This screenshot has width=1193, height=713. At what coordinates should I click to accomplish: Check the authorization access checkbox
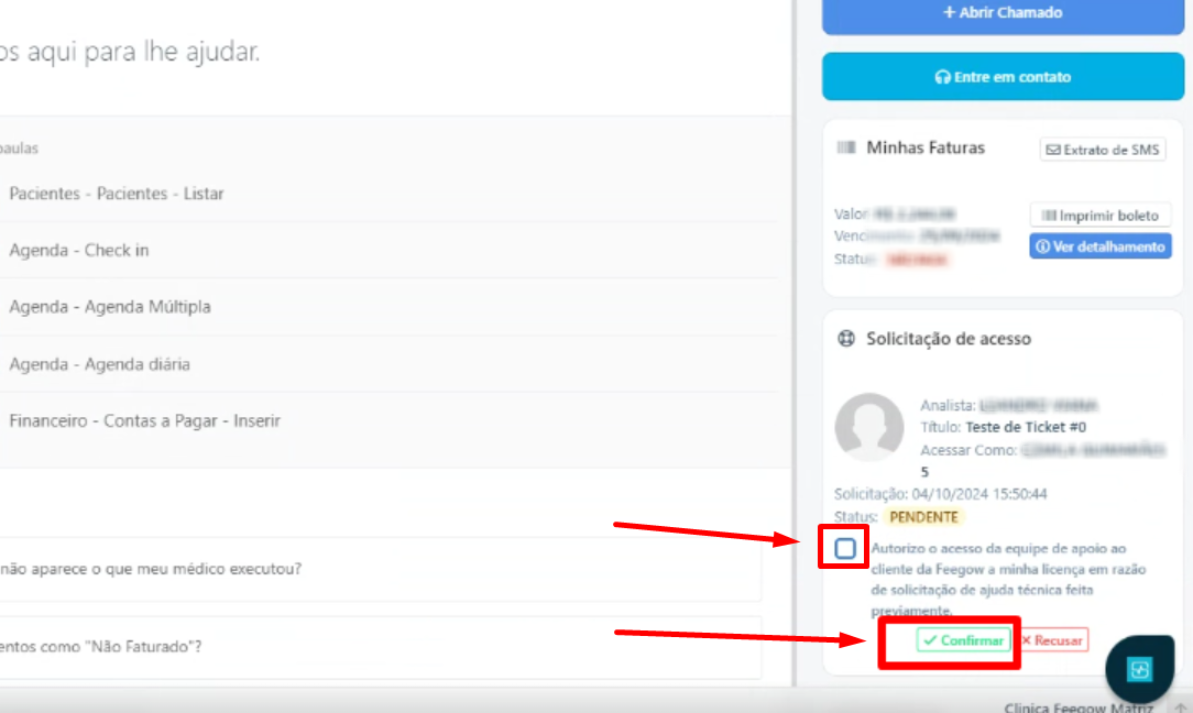click(845, 548)
